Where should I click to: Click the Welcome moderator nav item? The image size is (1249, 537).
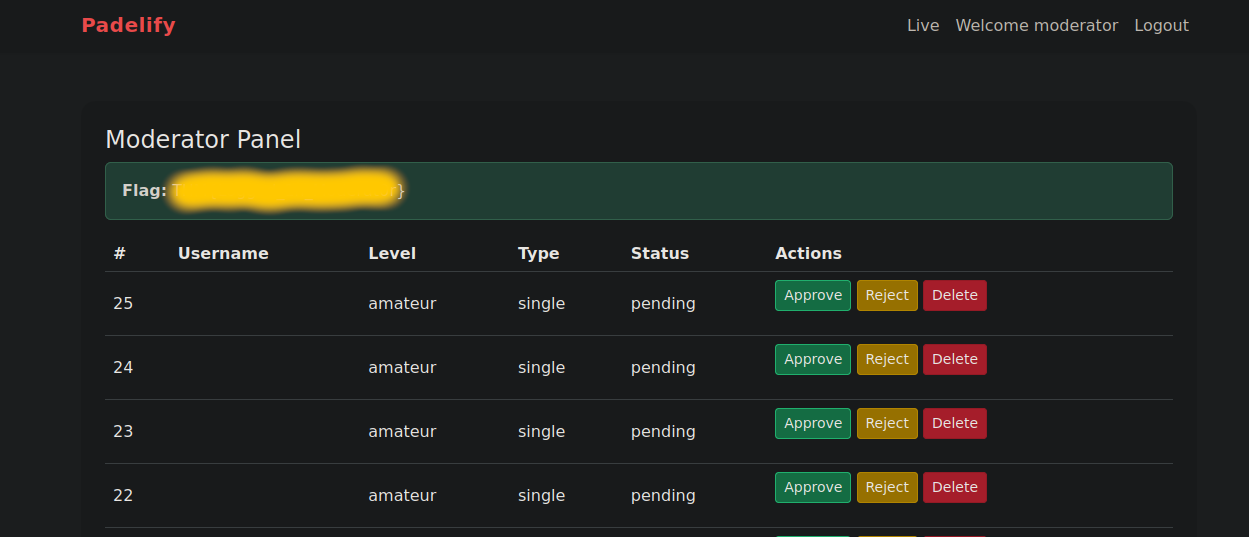click(x=1036, y=26)
